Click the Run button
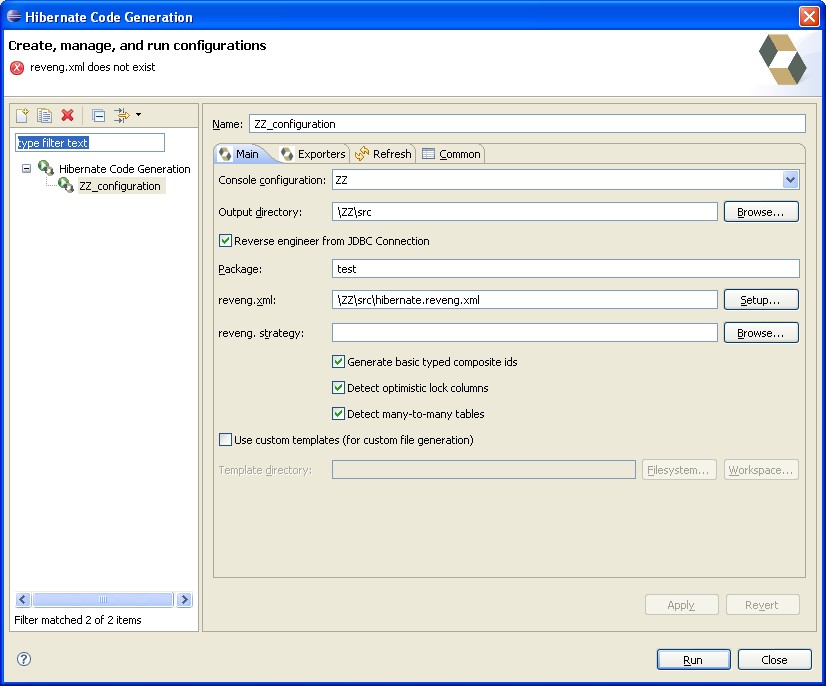This screenshot has height=686, width=826. [693, 660]
